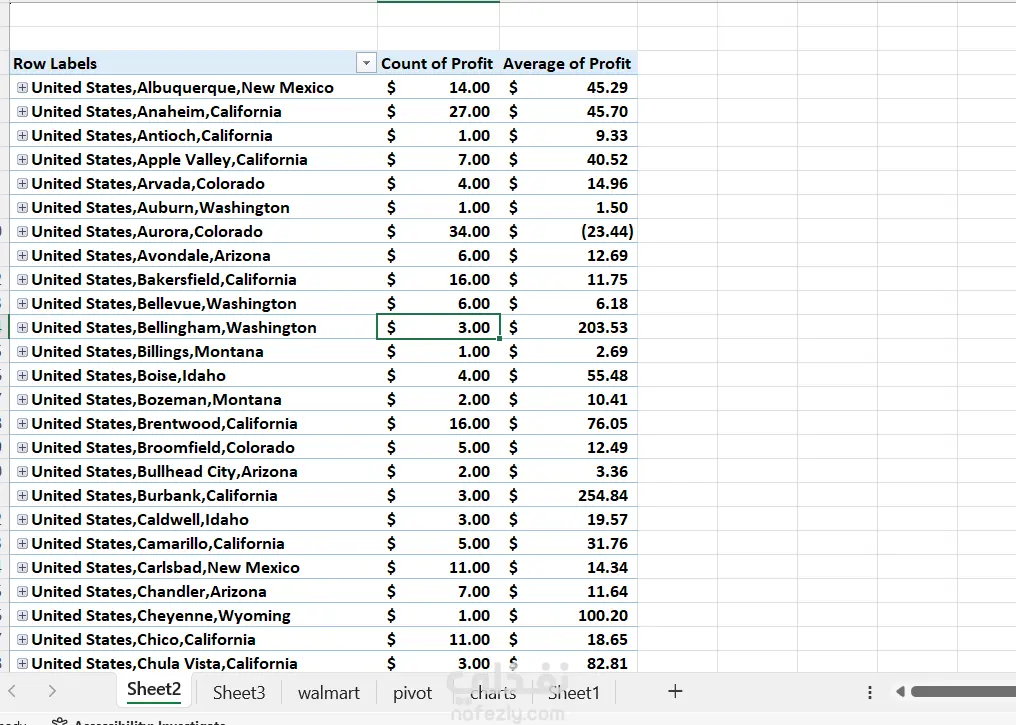Select the Brentwood average cell 76.05

tap(568, 423)
